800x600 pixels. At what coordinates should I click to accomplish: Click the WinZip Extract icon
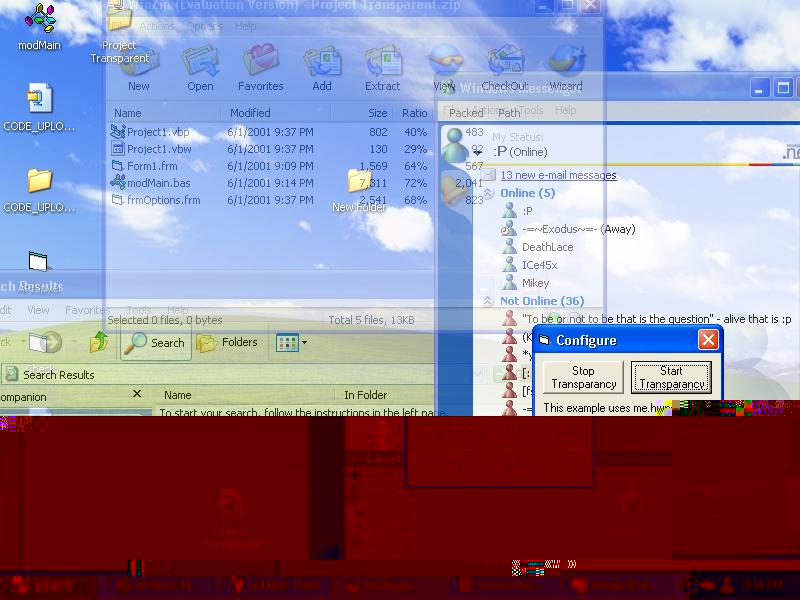pos(382,66)
